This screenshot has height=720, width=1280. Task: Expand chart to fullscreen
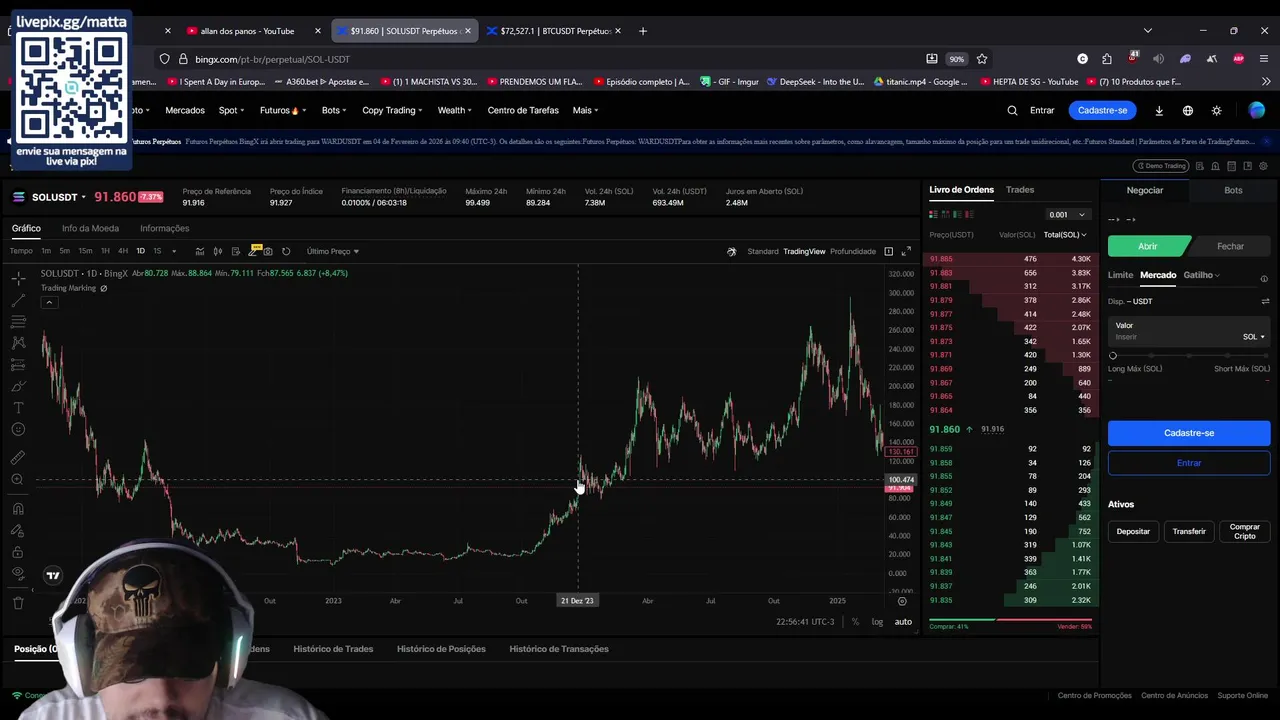pyautogui.click(x=906, y=251)
